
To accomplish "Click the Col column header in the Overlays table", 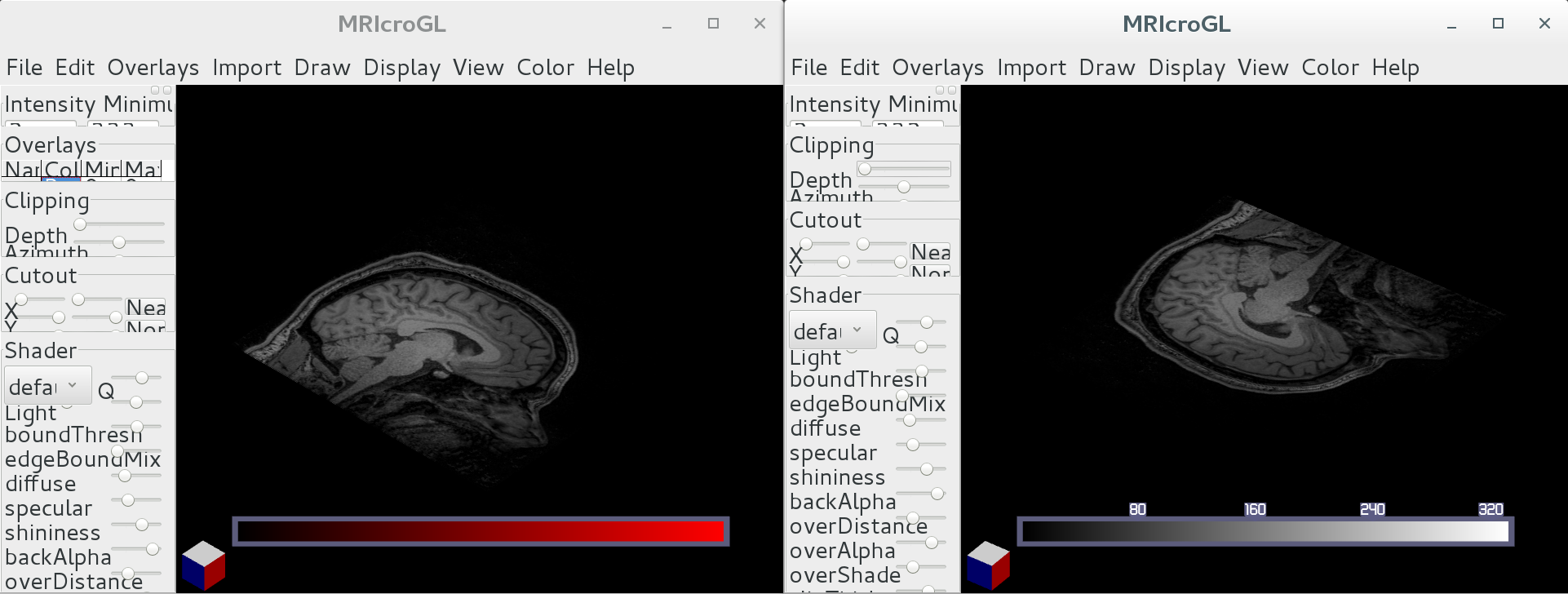I will pos(62,170).
